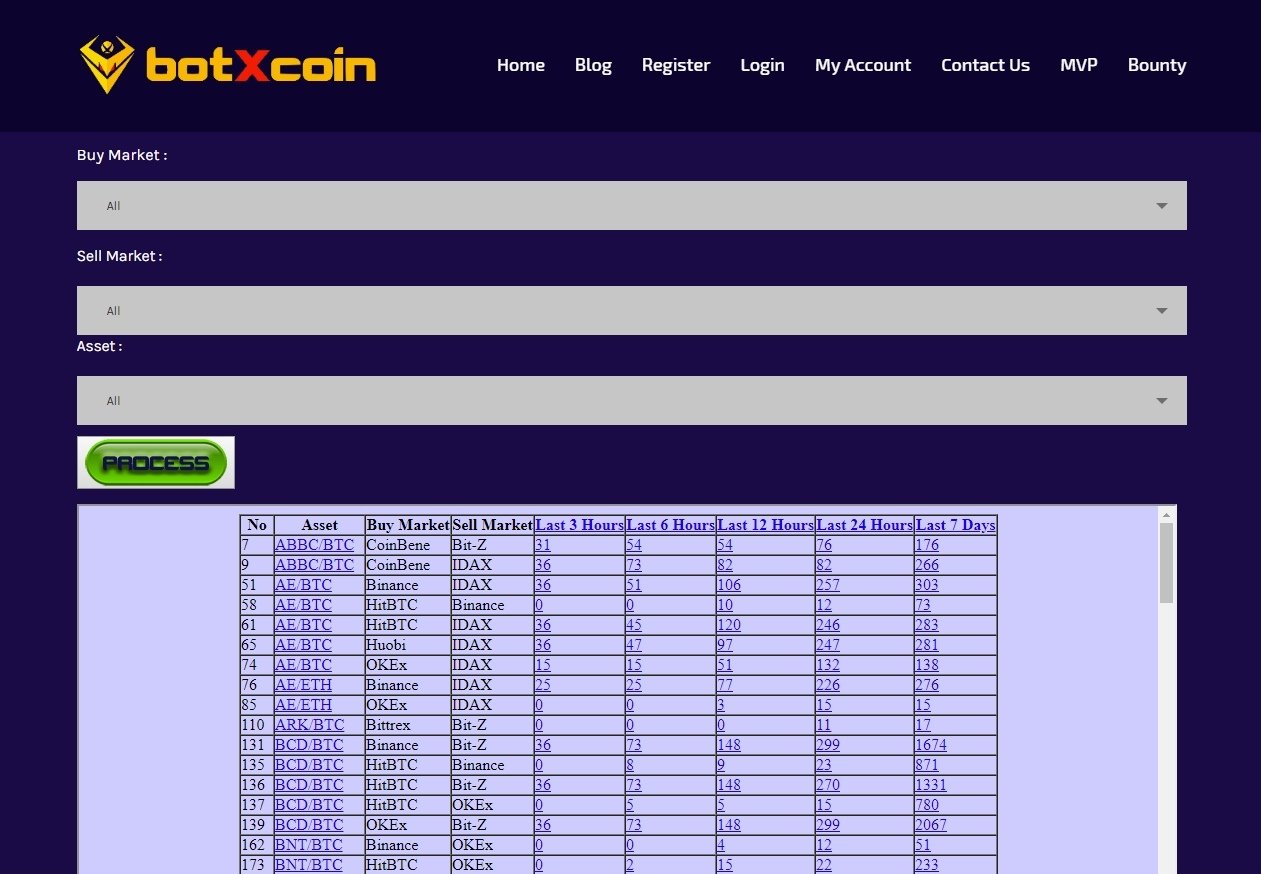This screenshot has height=874, width=1261.
Task: Click the table's vertical scrollbar thumb
Action: click(1166, 562)
